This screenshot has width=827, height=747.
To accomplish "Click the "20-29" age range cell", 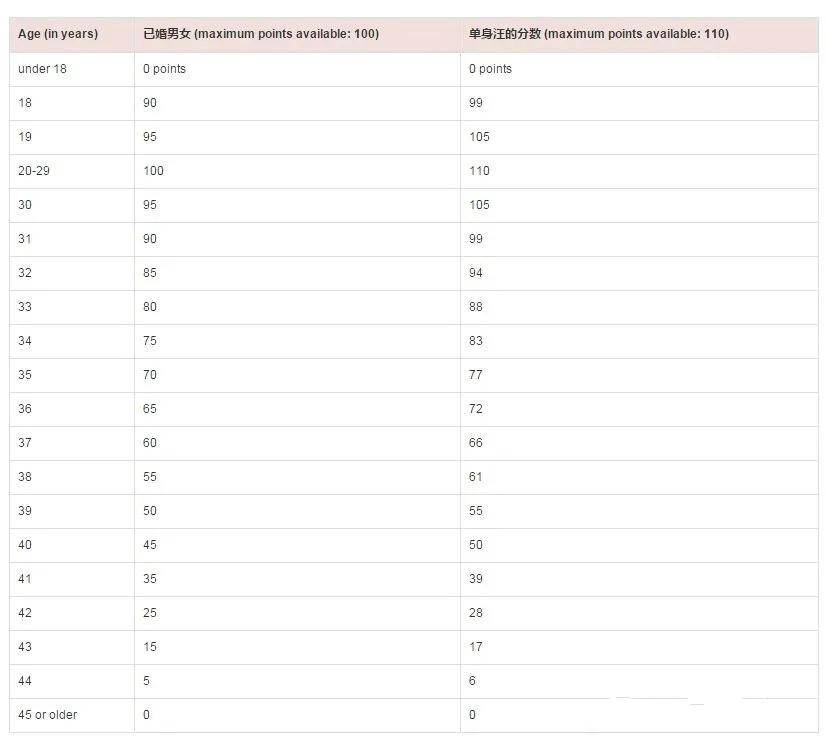I will (34, 171).
